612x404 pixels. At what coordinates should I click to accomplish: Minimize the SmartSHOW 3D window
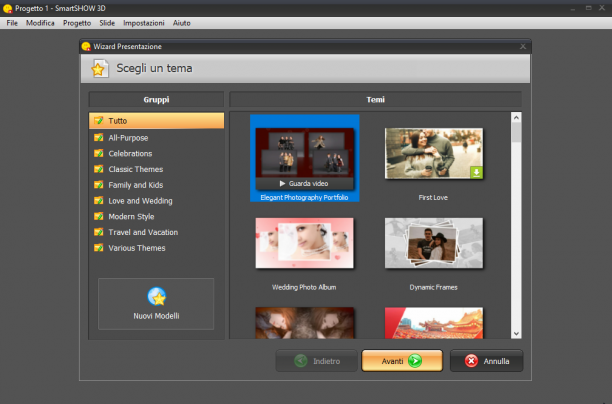pos(573,8)
